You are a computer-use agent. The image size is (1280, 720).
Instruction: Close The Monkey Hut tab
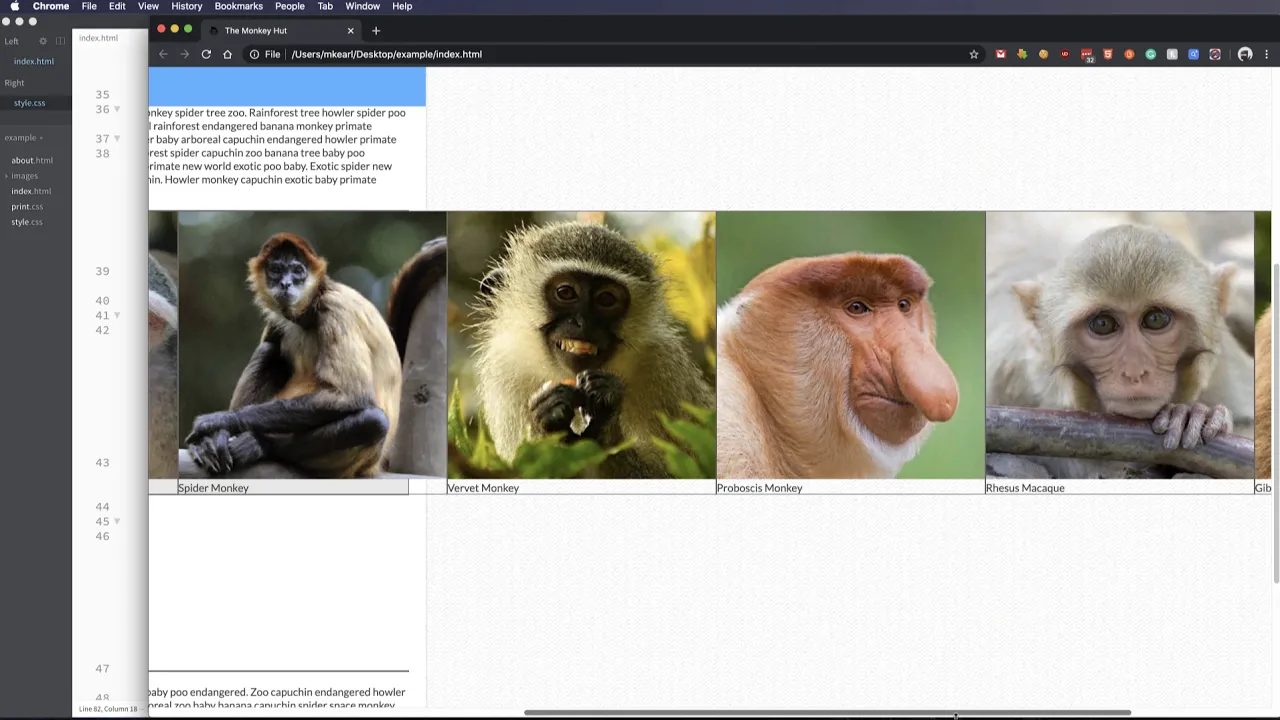click(x=350, y=30)
